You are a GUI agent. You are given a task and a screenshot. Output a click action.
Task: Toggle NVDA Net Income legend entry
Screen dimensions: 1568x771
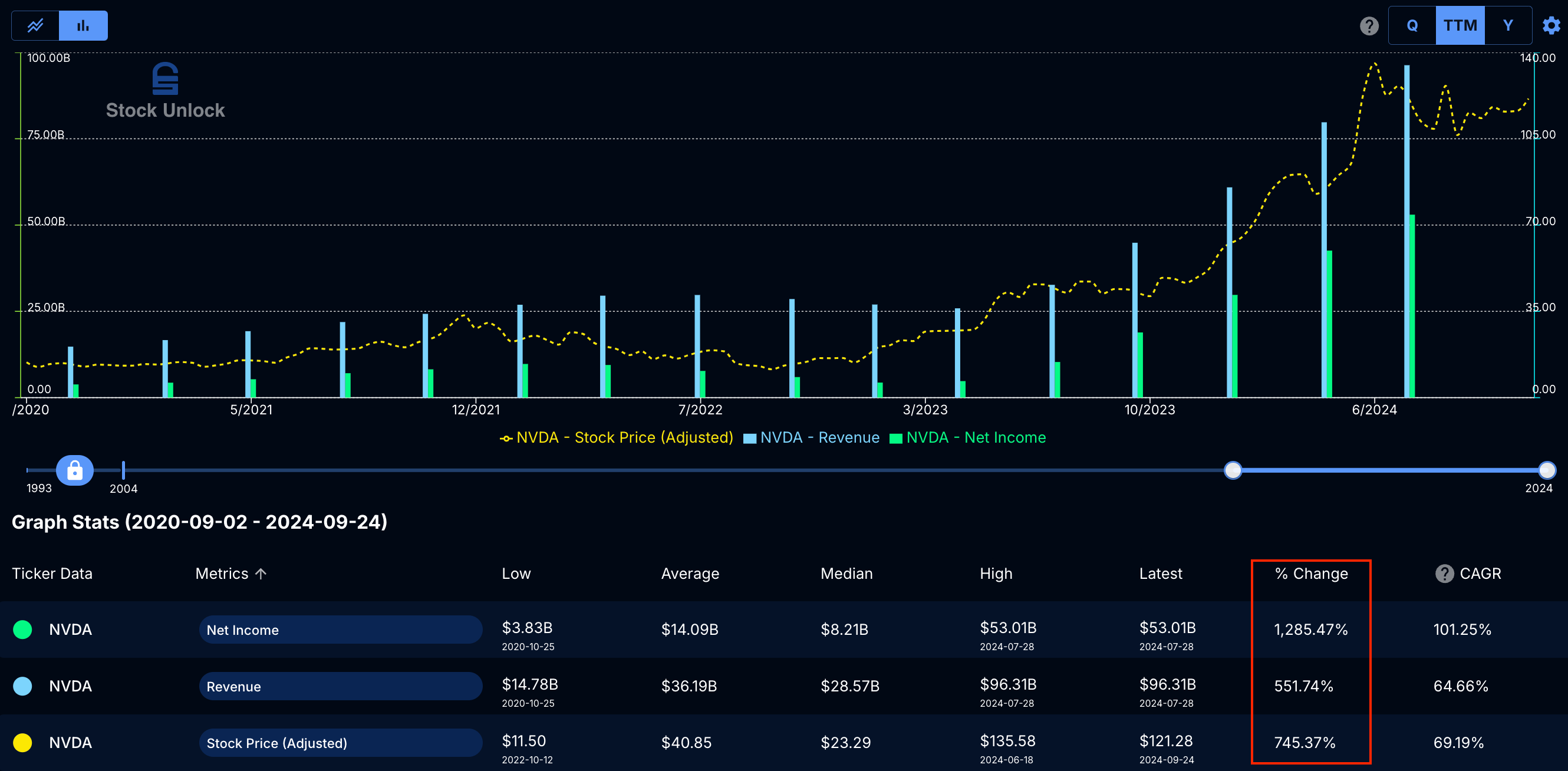pos(968,437)
